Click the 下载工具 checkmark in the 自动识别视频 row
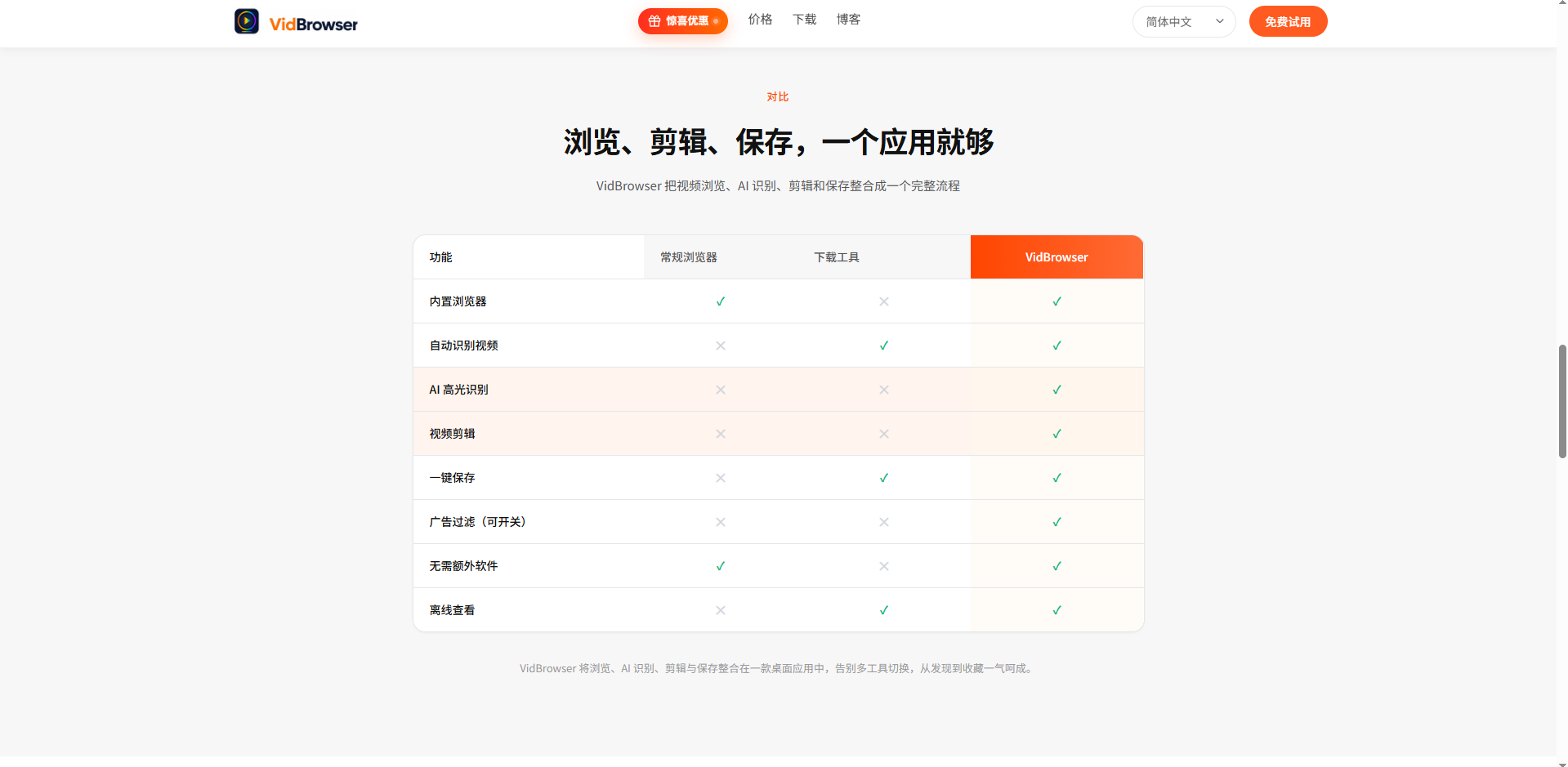Image resolution: width=1568 pixels, height=767 pixels. point(884,346)
